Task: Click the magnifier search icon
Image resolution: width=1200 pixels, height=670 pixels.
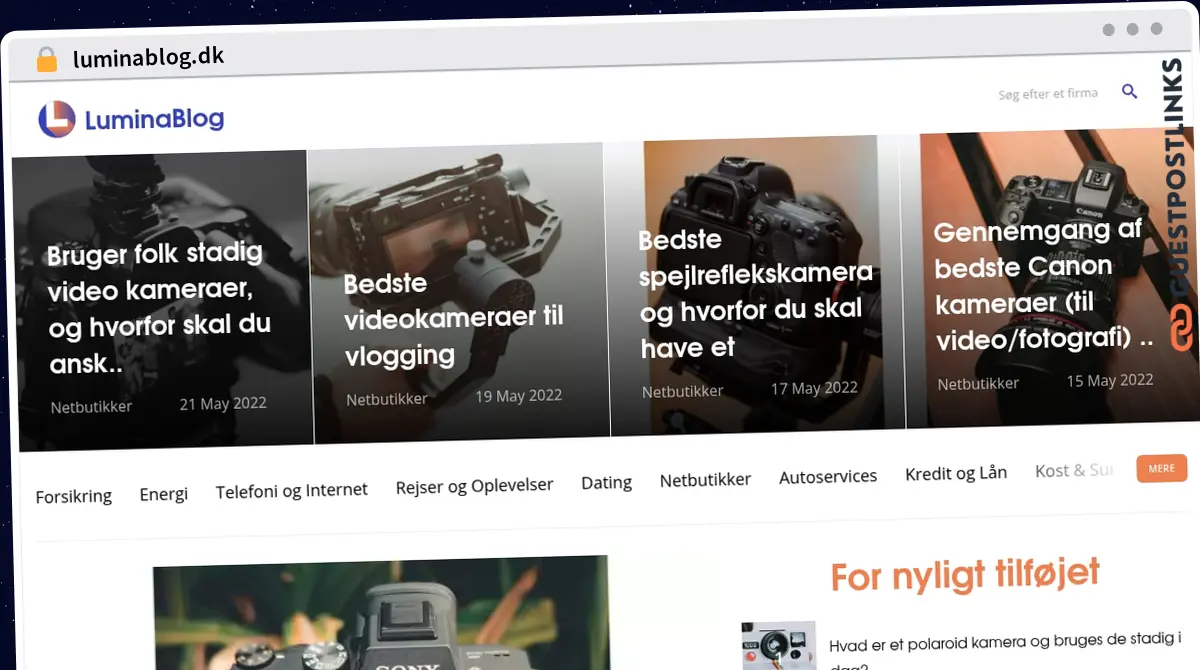Action: click(1129, 91)
